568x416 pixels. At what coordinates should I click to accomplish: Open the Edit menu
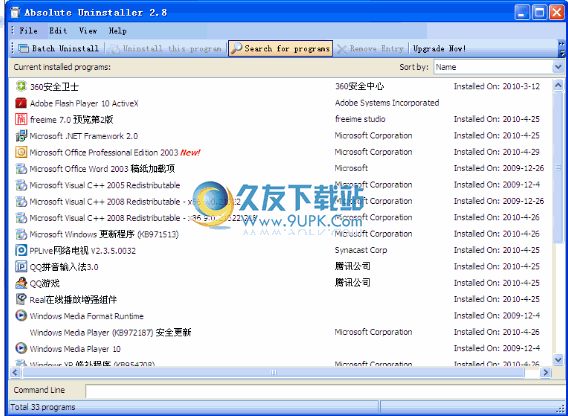coord(58,31)
